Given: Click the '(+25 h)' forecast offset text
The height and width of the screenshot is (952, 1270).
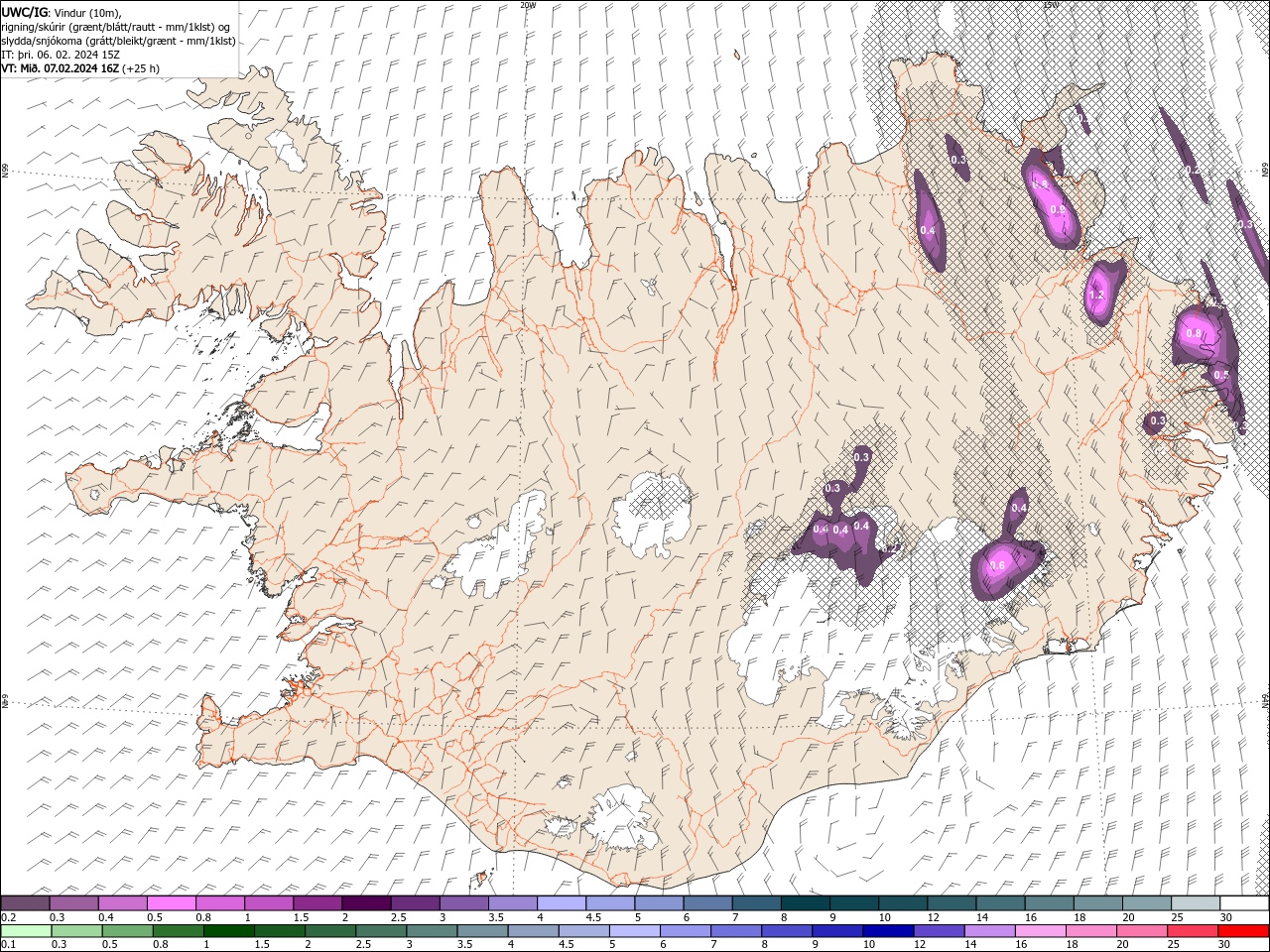Looking at the screenshot, I should coord(141,68).
